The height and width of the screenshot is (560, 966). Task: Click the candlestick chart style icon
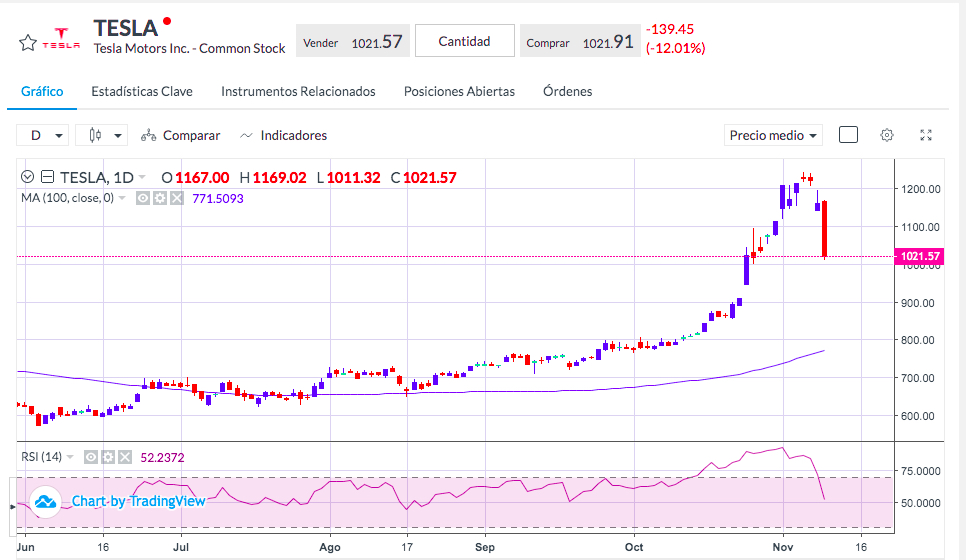click(x=95, y=135)
